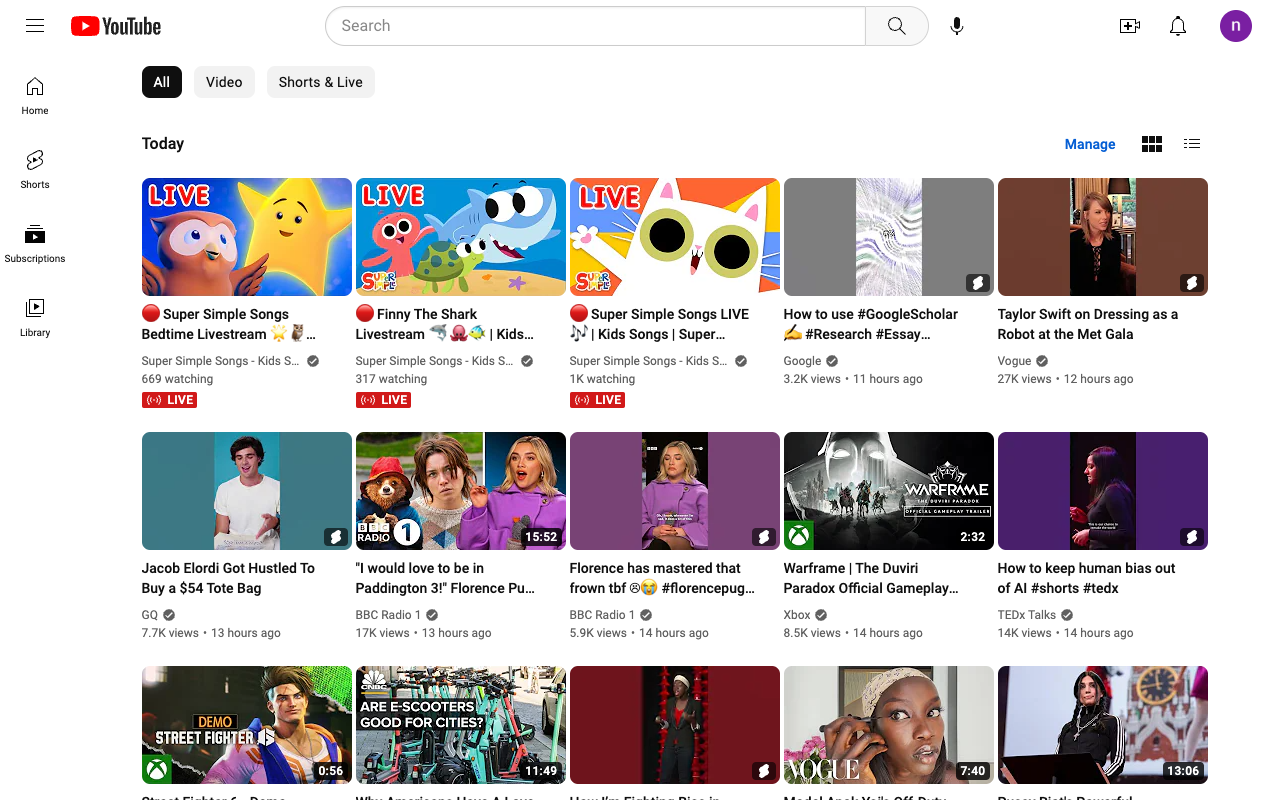Click verified badge next to TEDx Talks
This screenshot has width=1280, height=800.
point(1067,615)
